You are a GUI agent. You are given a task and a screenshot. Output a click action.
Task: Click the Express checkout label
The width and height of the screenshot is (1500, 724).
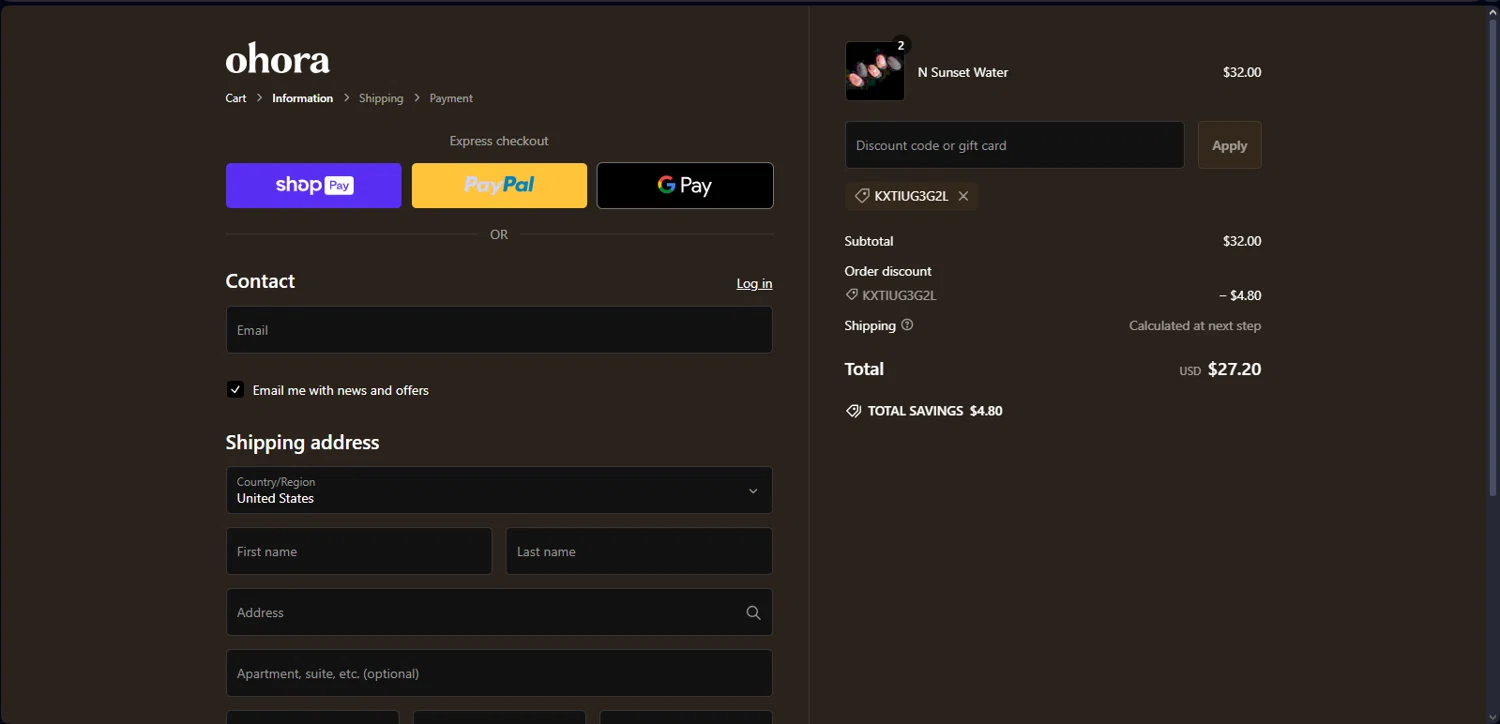(499, 141)
